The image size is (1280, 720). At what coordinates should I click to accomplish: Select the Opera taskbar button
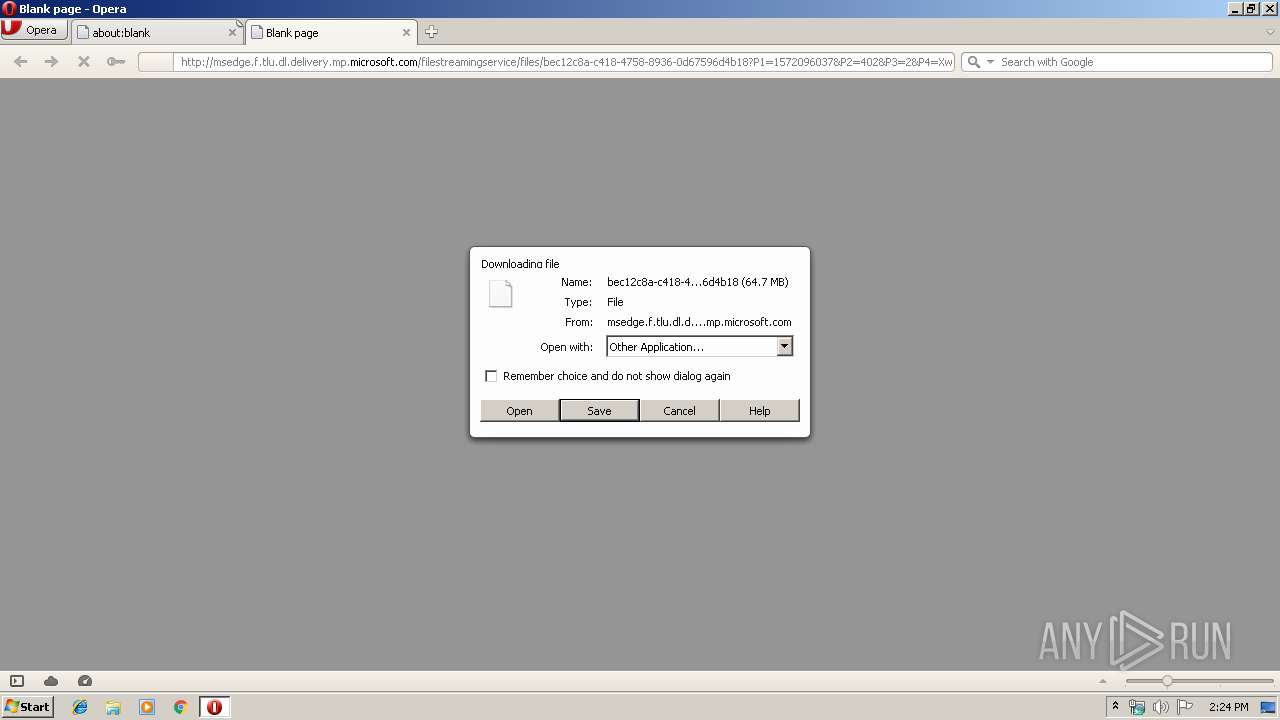click(x=214, y=707)
